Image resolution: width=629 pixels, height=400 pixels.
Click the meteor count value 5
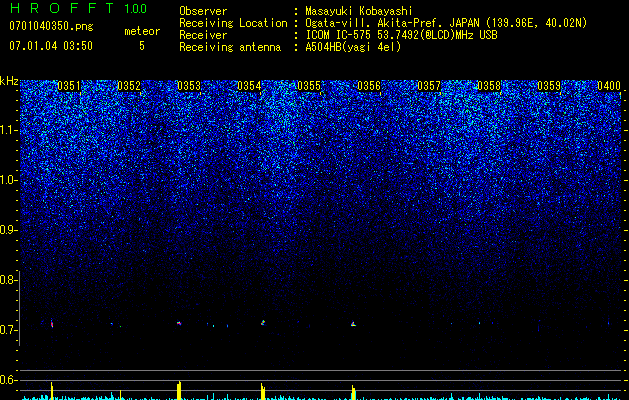(x=142, y=46)
